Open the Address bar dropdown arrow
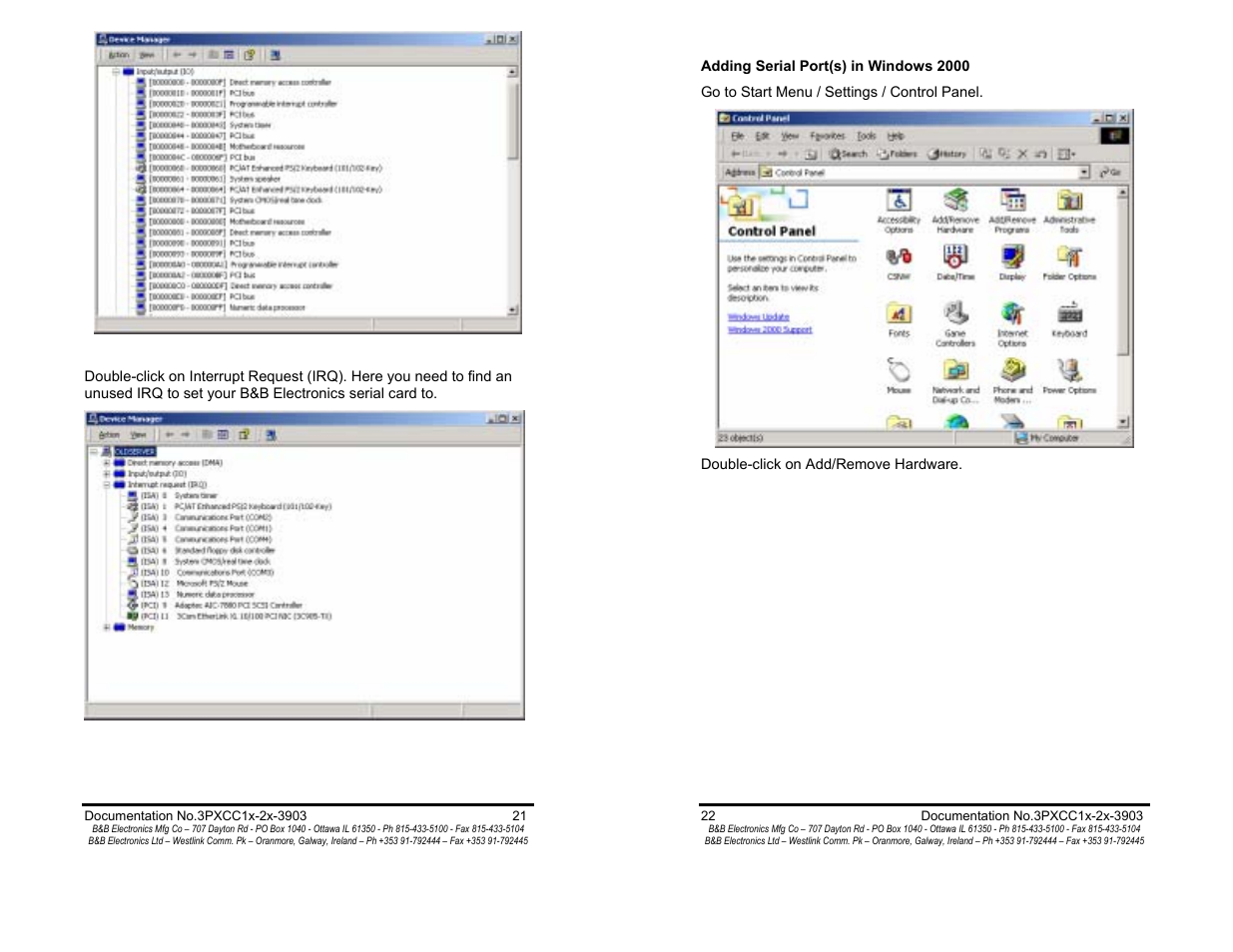 pyautogui.click(x=1084, y=173)
